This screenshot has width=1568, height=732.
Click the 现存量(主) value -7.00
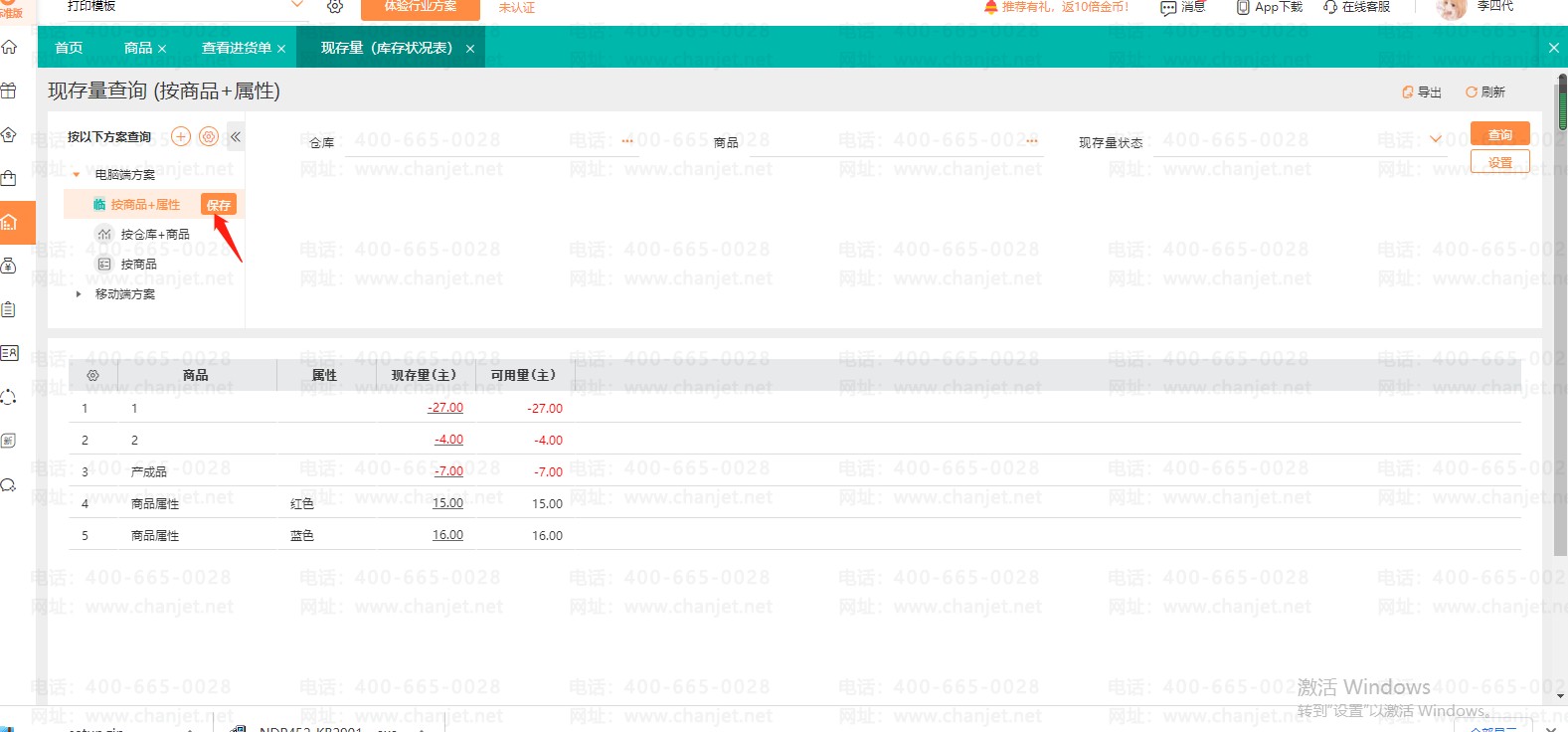click(x=448, y=471)
